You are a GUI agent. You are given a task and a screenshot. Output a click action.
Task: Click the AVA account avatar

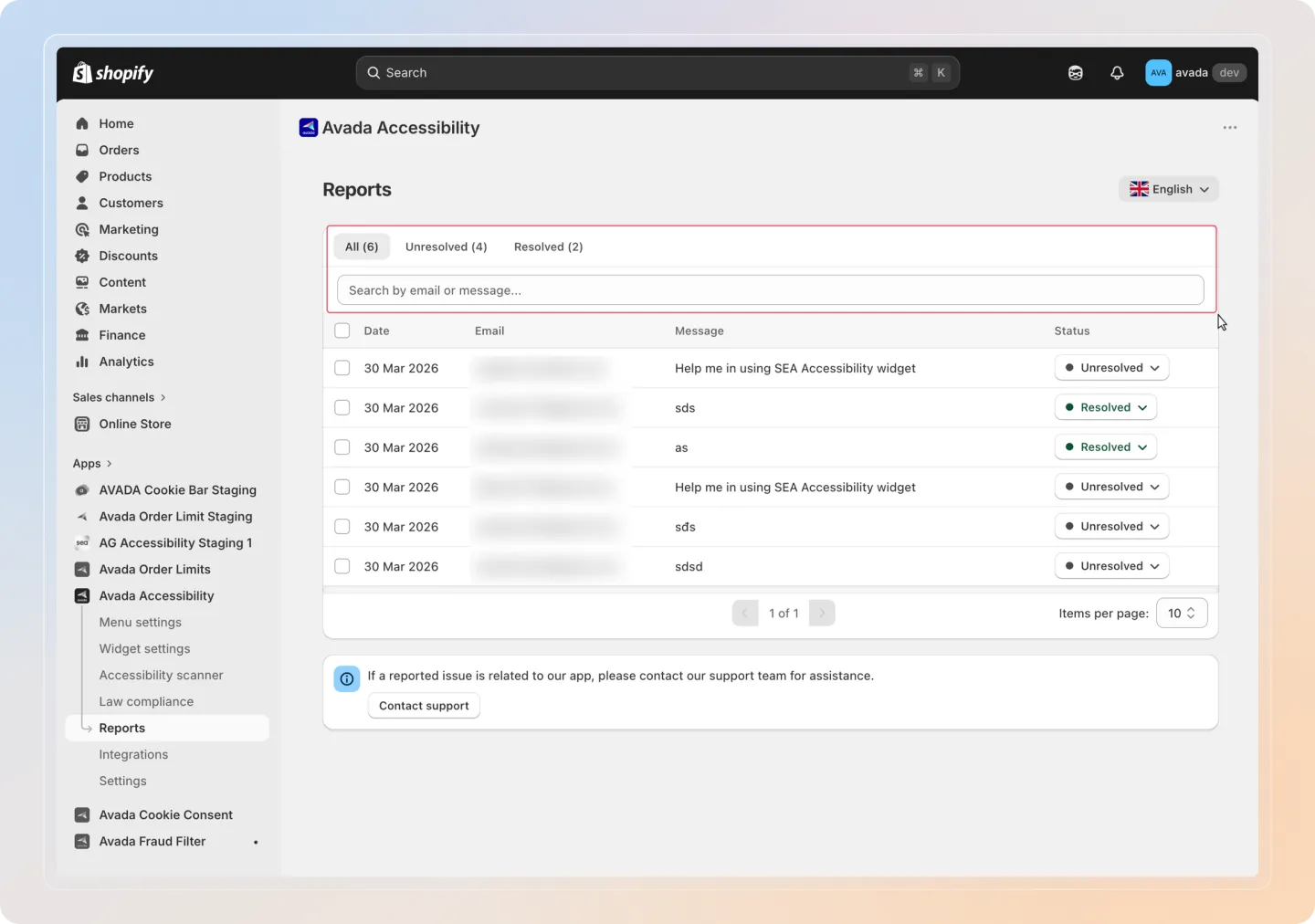(x=1158, y=73)
